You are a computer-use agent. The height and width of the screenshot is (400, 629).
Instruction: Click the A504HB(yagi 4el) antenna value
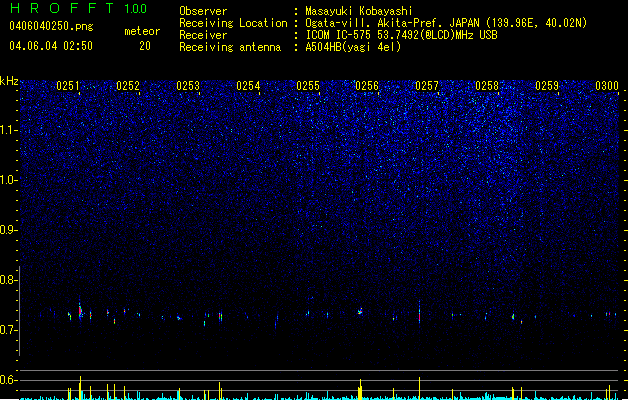point(353,47)
